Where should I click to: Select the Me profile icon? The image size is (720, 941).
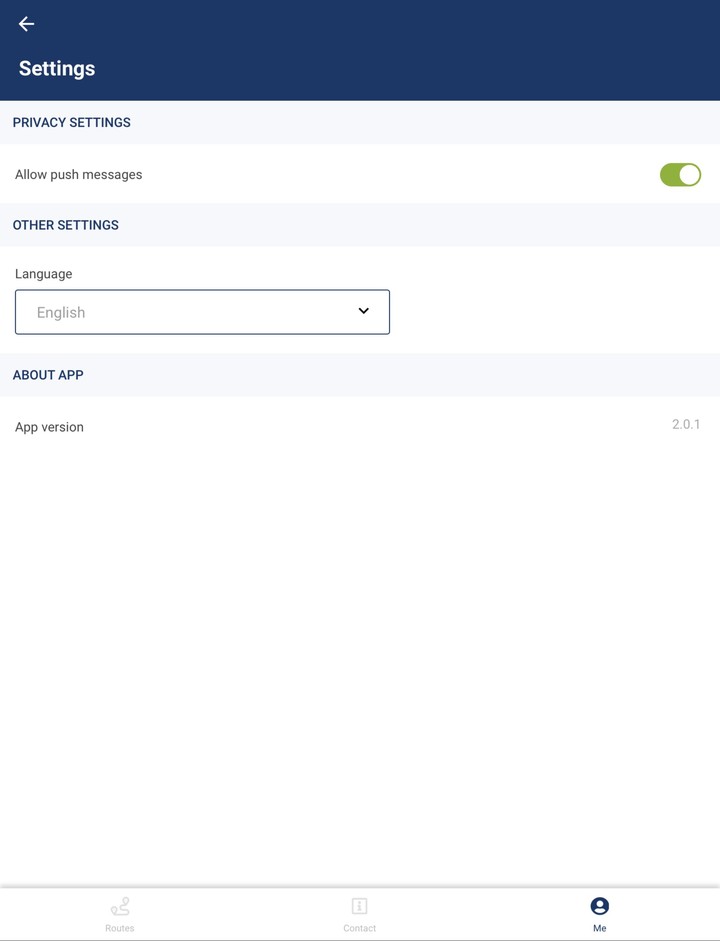coord(600,906)
